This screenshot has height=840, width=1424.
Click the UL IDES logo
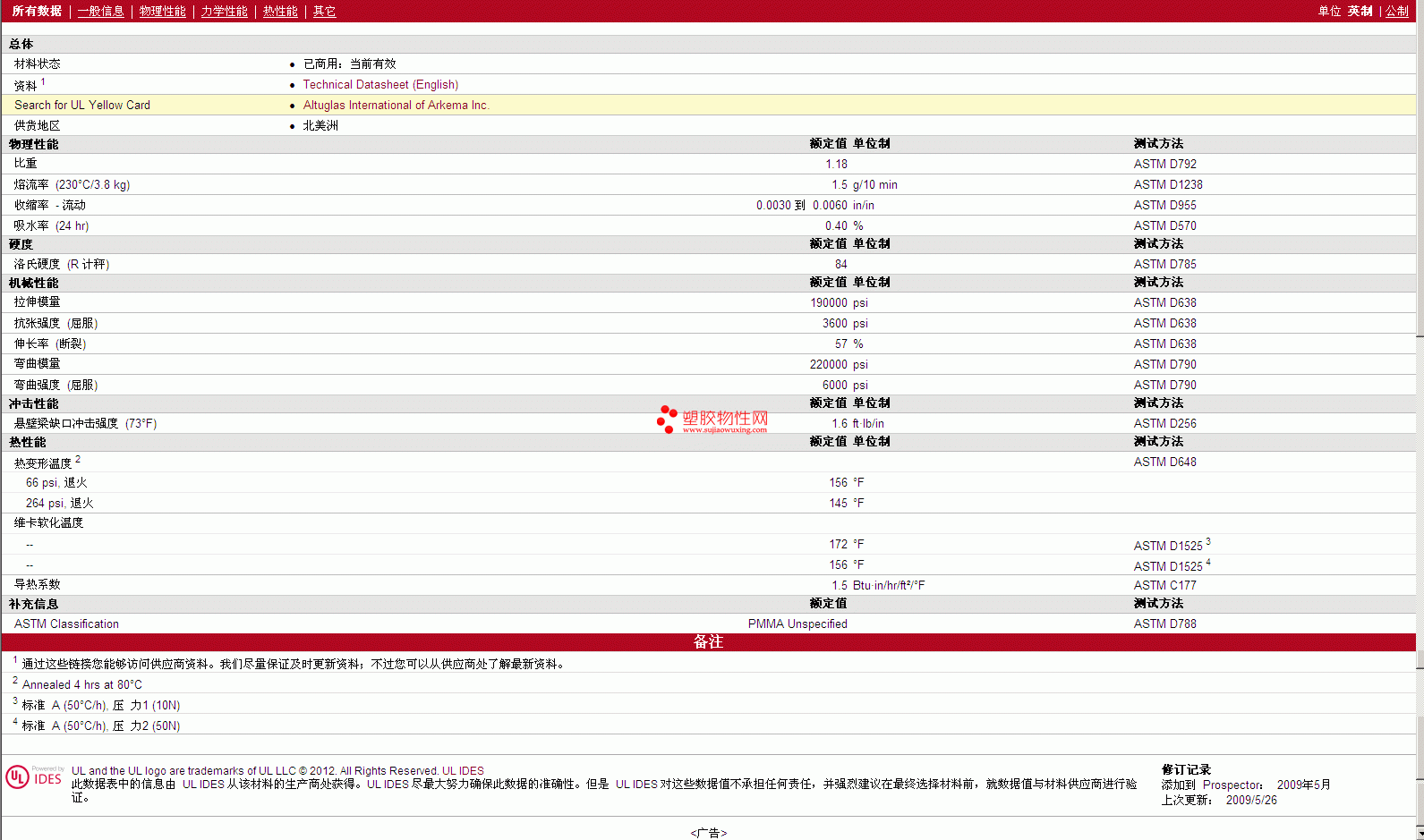coord(35,776)
